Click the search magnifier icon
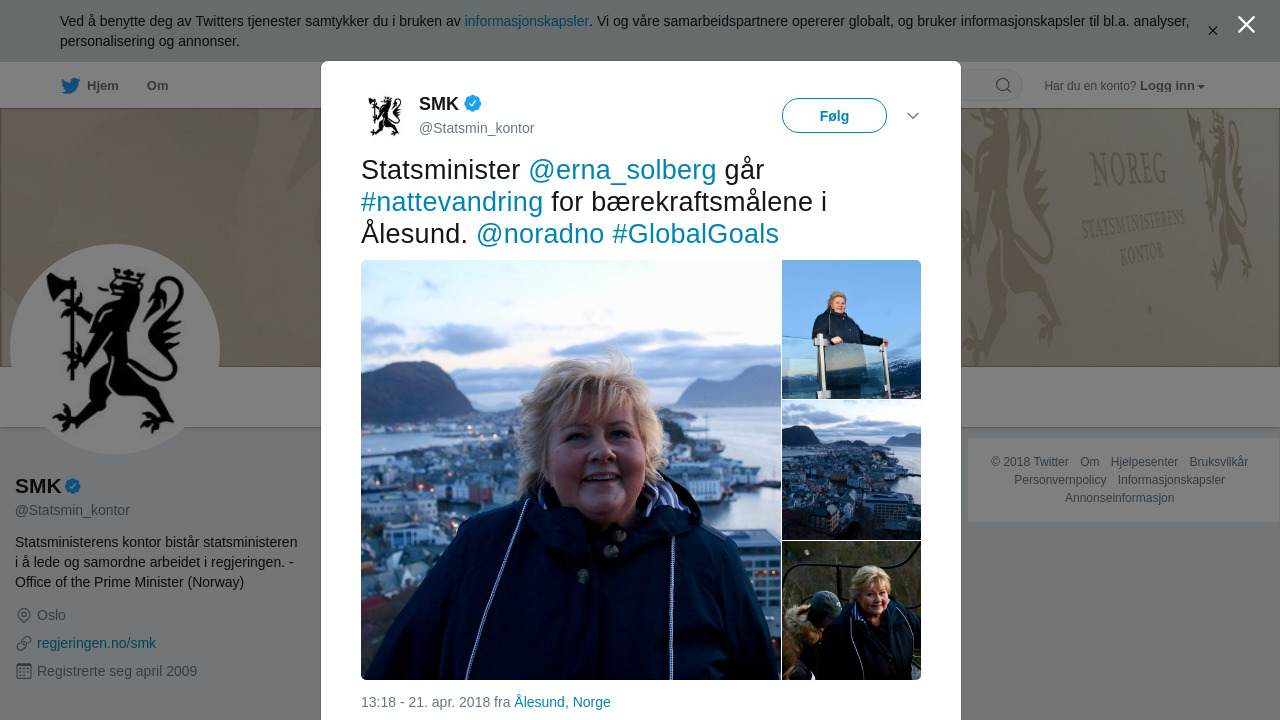1280x720 pixels. (x=1003, y=85)
